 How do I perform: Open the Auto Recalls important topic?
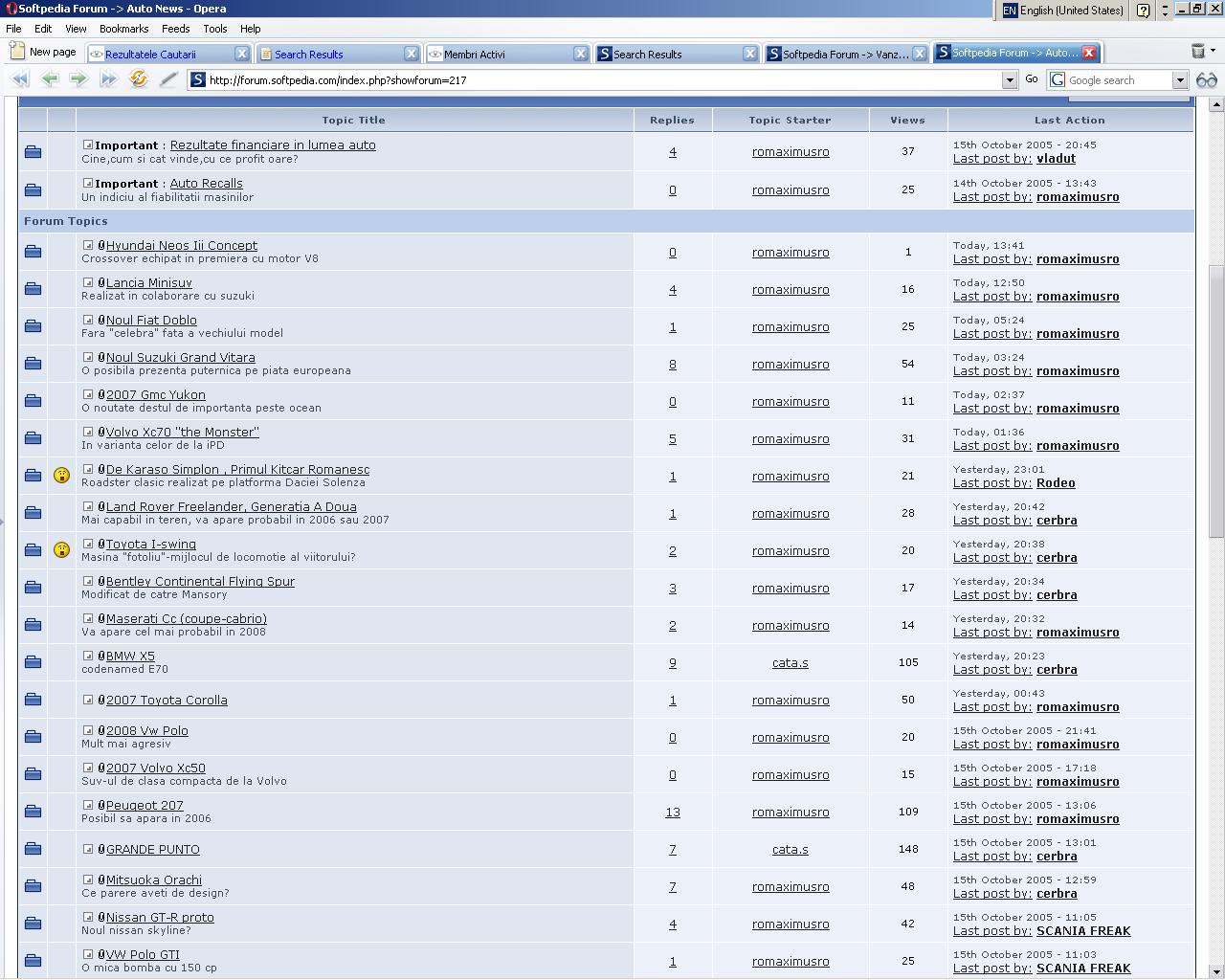tap(206, 184)
